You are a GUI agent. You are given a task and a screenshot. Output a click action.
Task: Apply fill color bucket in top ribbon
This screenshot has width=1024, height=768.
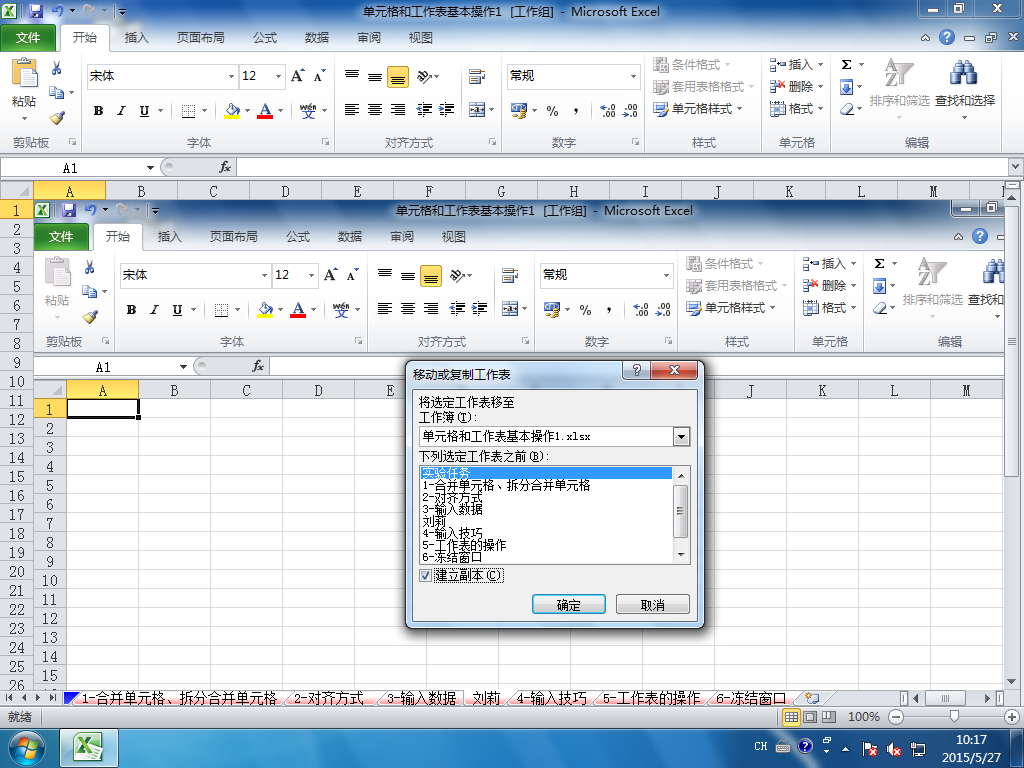click(232, 110)
